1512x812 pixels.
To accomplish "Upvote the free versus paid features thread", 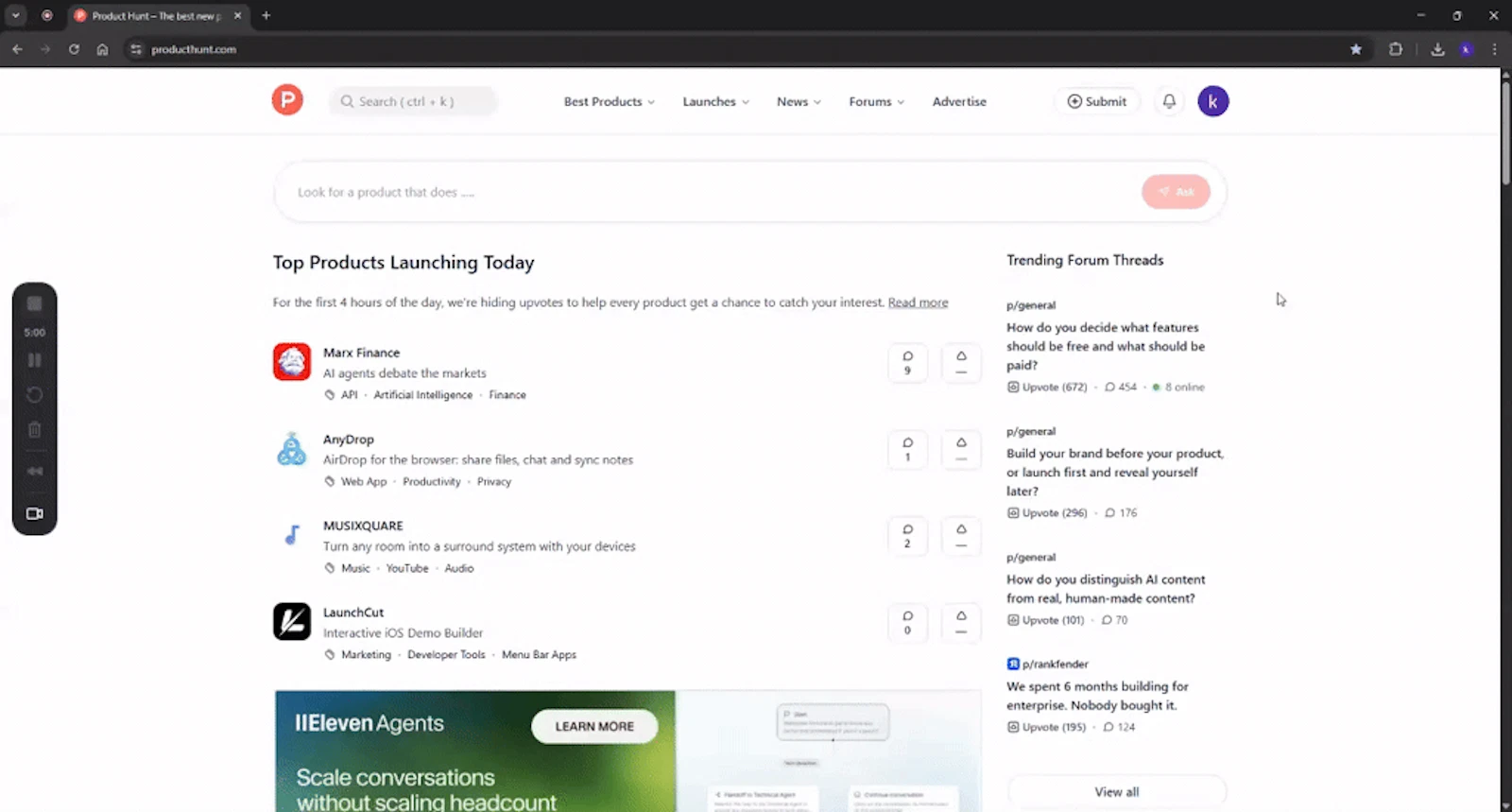I will 1047,387.
